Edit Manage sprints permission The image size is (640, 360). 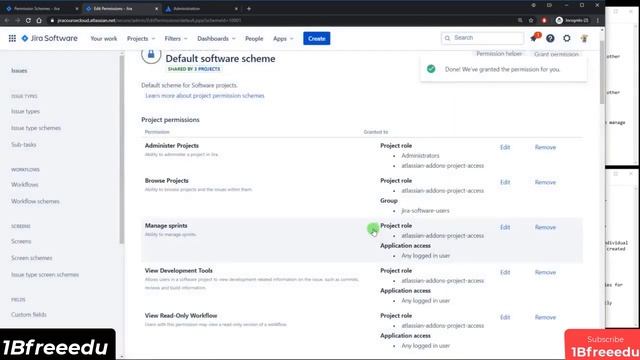pyautogui.click(x=505, y=227)
